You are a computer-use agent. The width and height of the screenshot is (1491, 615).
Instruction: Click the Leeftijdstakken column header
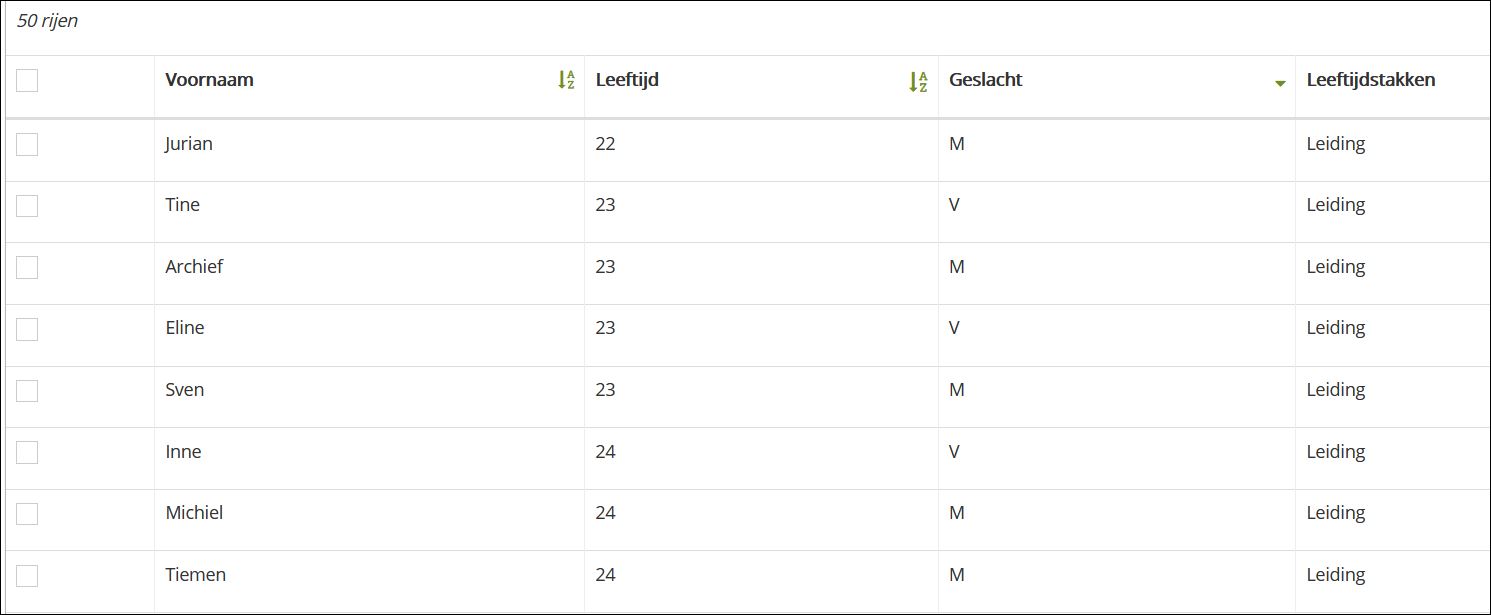(x=1370, y=80)
